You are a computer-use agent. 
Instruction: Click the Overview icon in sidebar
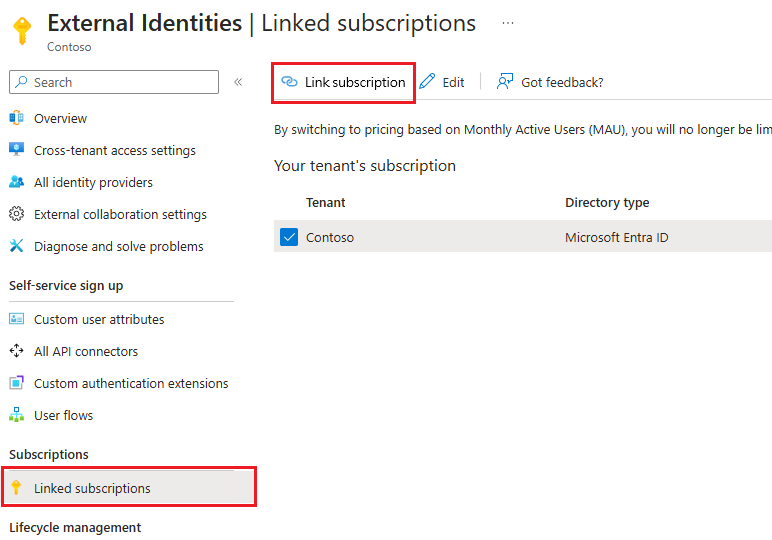[x=16, y=118]
